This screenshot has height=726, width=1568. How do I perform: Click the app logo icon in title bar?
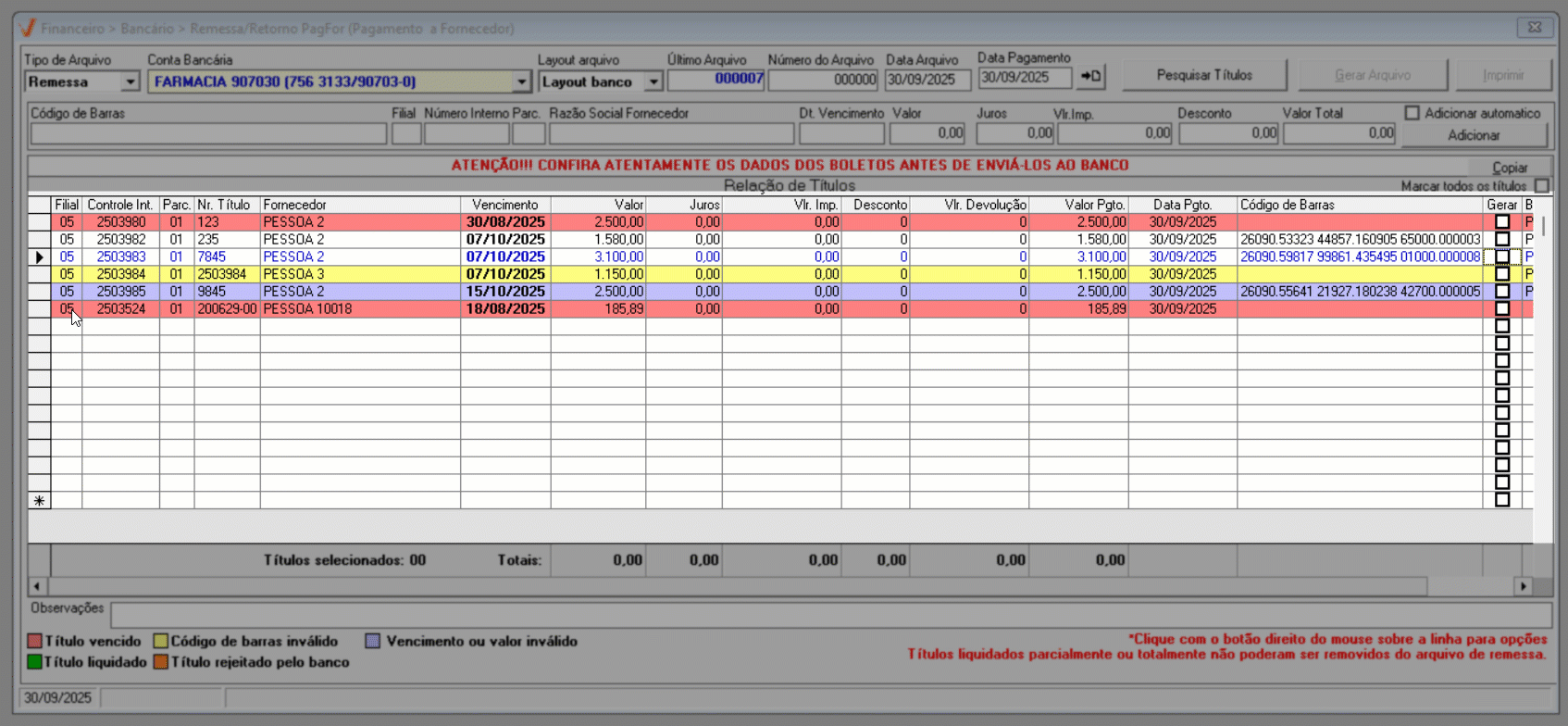coord(28,28)
